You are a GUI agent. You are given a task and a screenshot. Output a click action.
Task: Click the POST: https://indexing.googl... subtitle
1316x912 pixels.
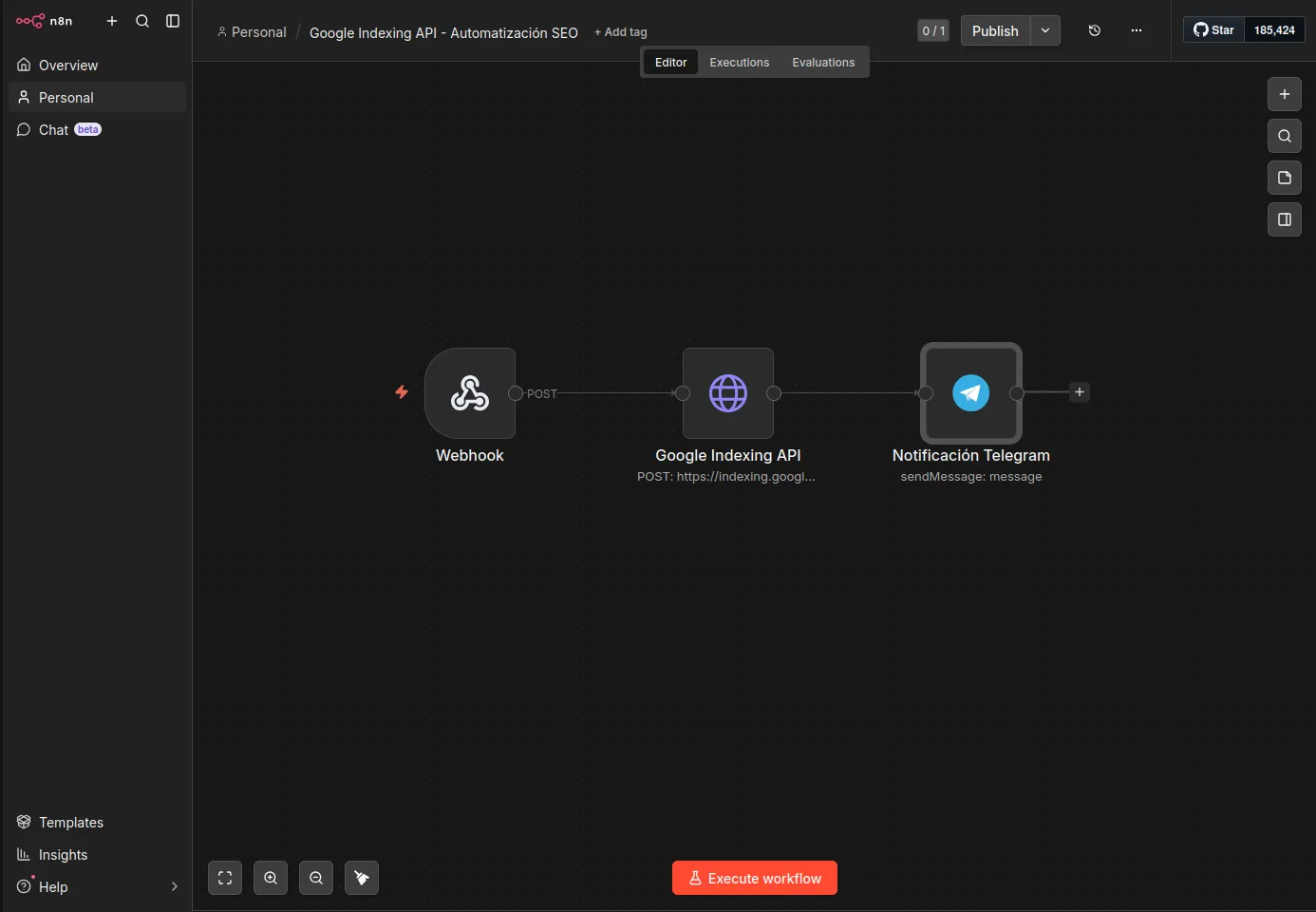[726, 477]
